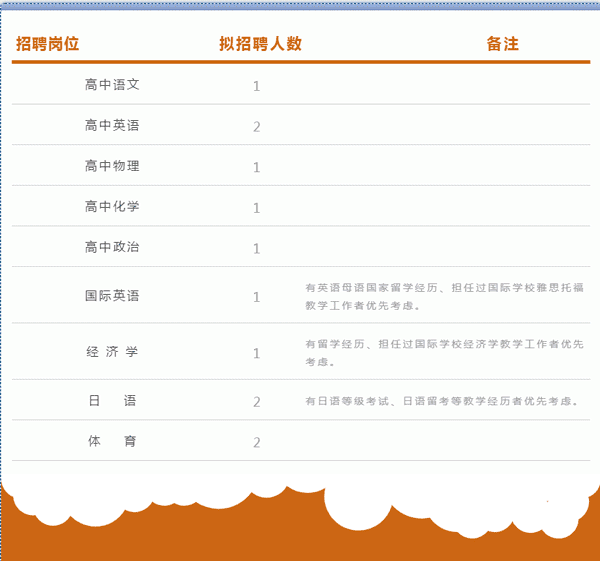Click the headcount number in 体育 row
This screenshot has width=600, height=561.
[257, 443]
